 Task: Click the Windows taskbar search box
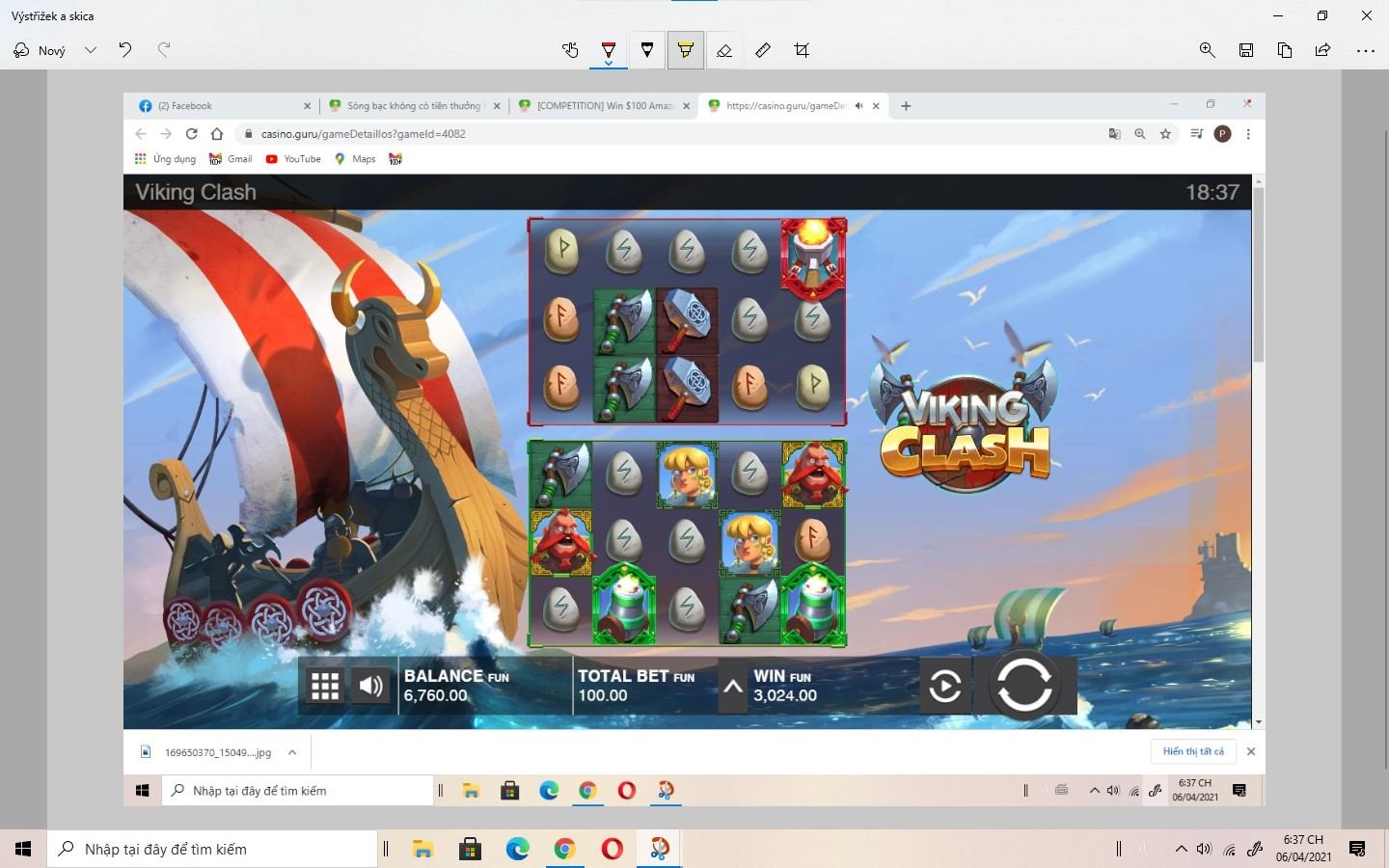(x=212, y=849)
